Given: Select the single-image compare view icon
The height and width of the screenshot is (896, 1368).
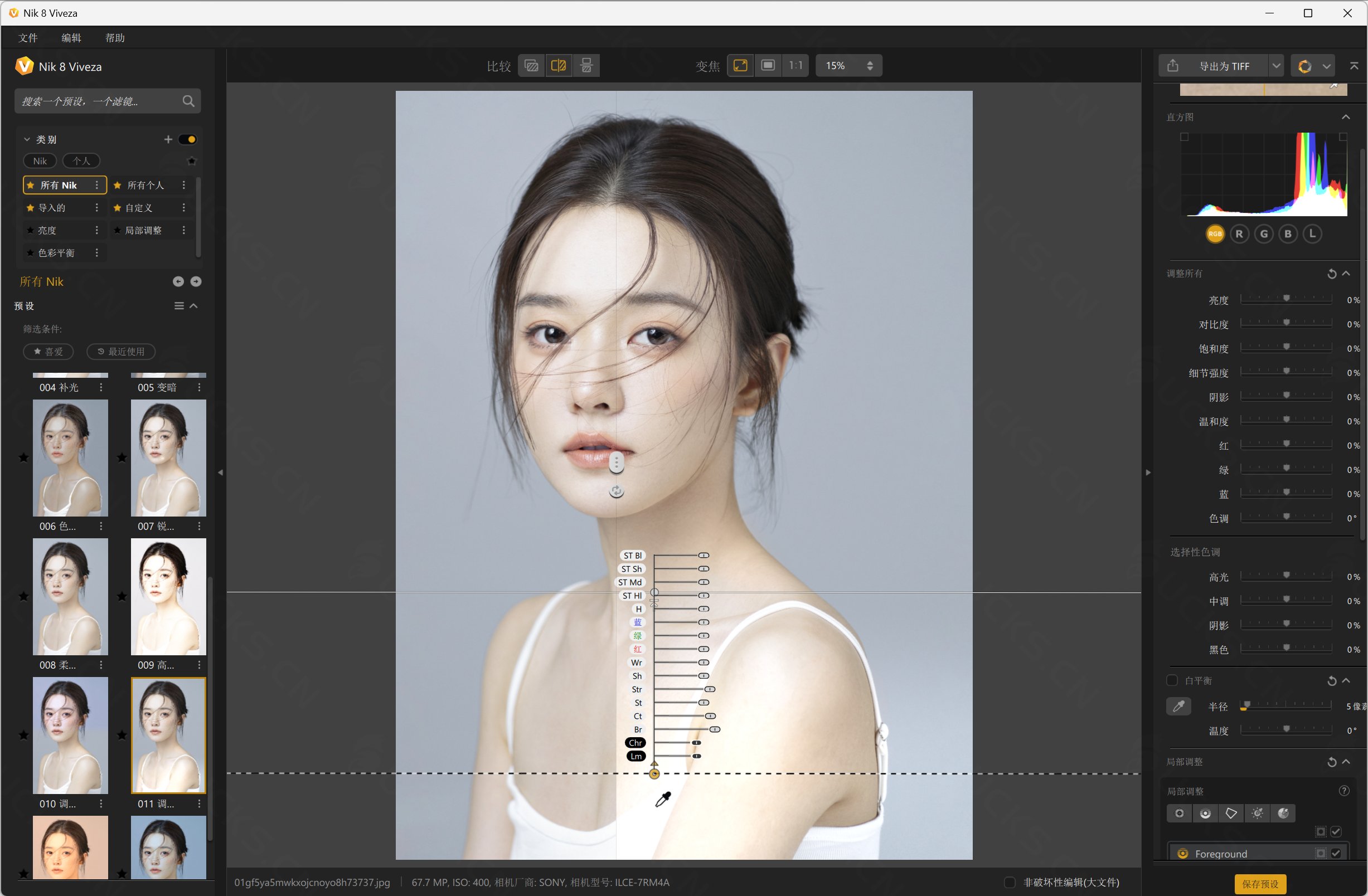Looking at the screenshot, I should click(531, 66).
